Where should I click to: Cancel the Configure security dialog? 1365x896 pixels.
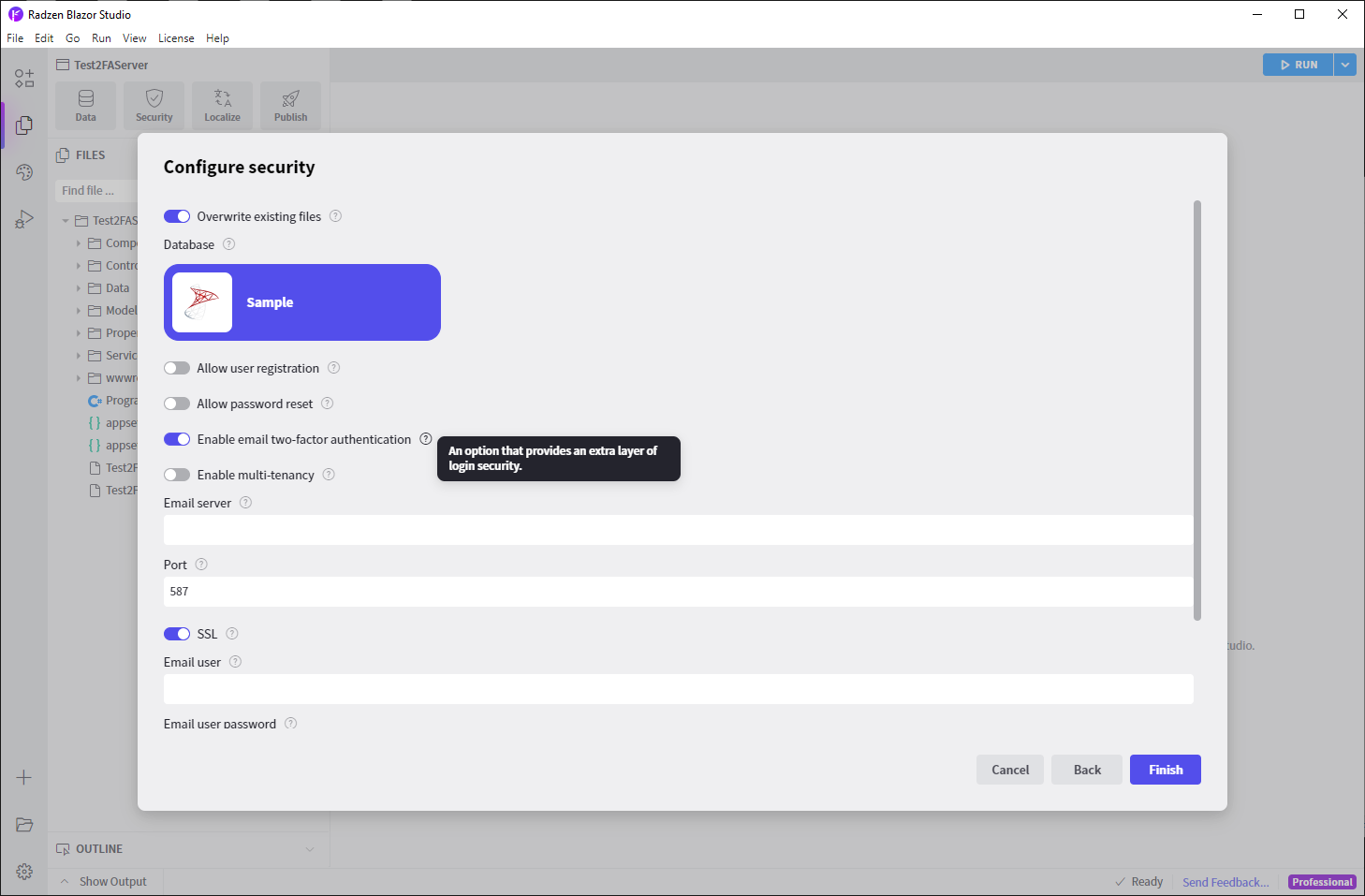[1010, 770]
